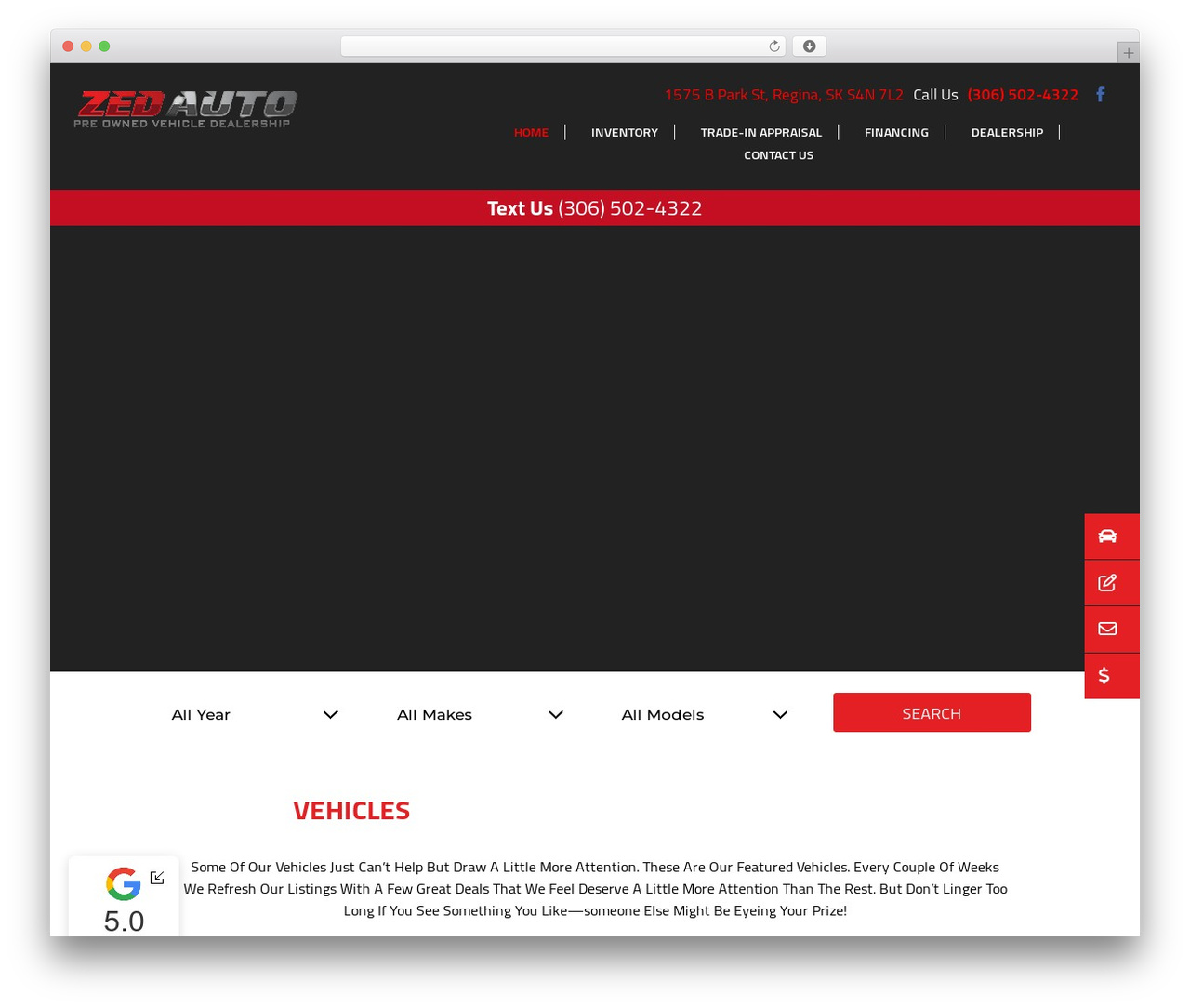
Task: Open the Financing menu item
Action: click(896, 132)
